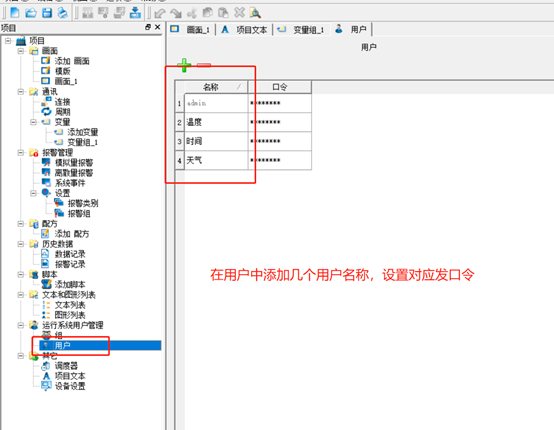Select the admin name cell
Screen dimensions: 554x430
[x=216, y=103]
